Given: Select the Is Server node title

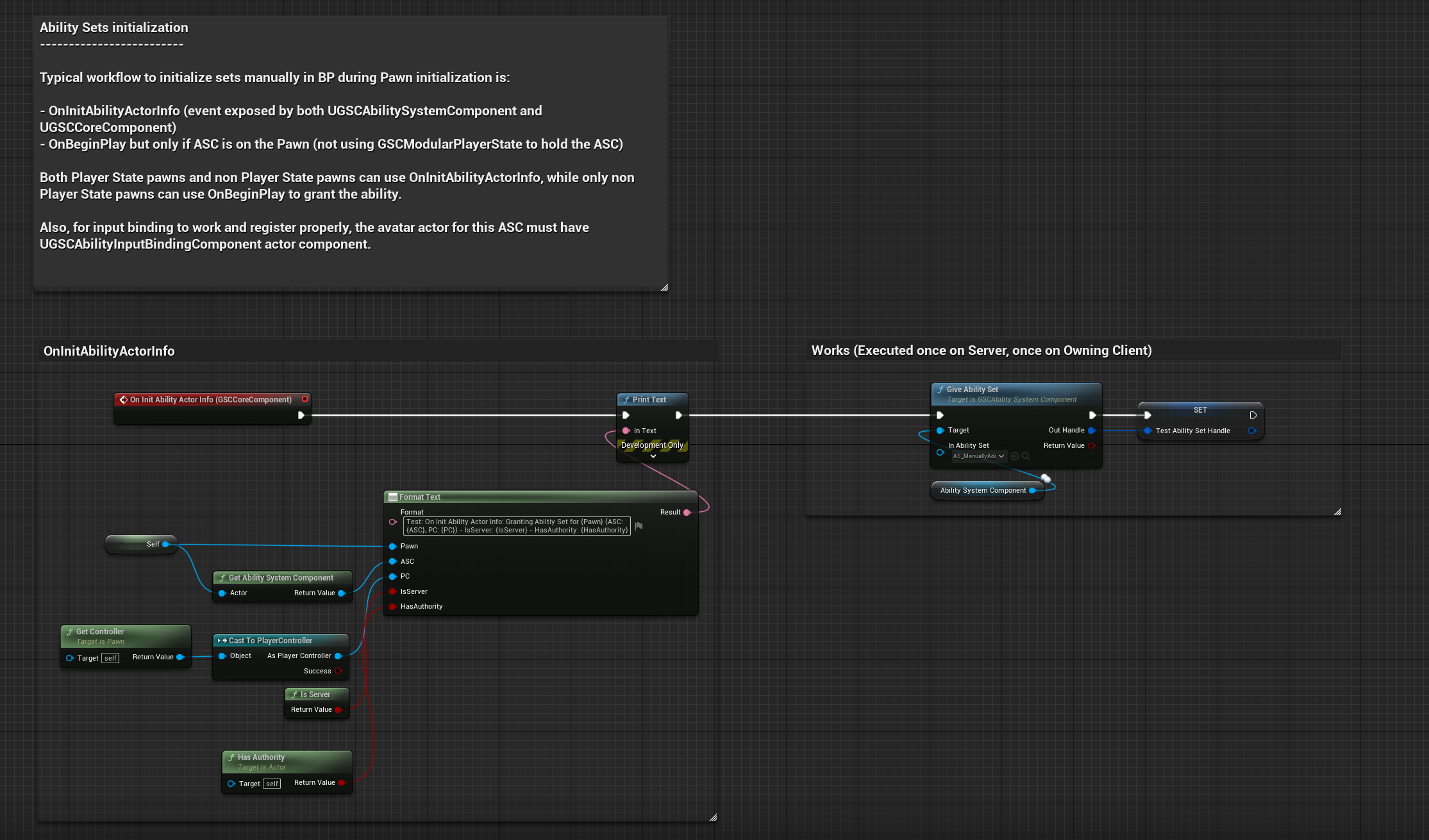Looking at the screenshot, I should coord(315,695).
